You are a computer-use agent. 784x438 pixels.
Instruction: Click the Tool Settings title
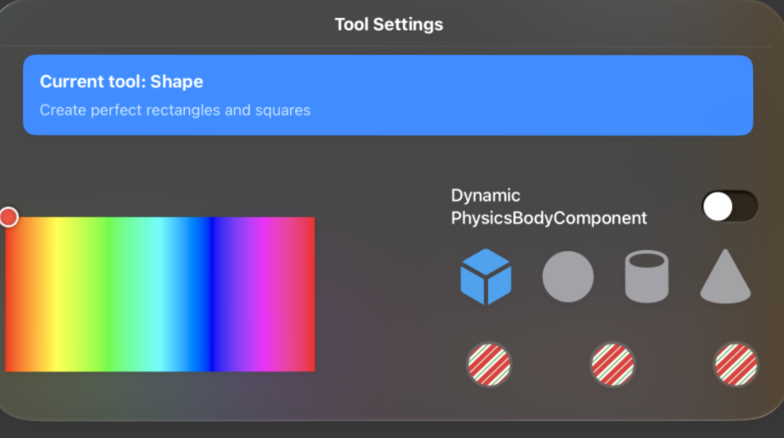(x=388, y=24)
